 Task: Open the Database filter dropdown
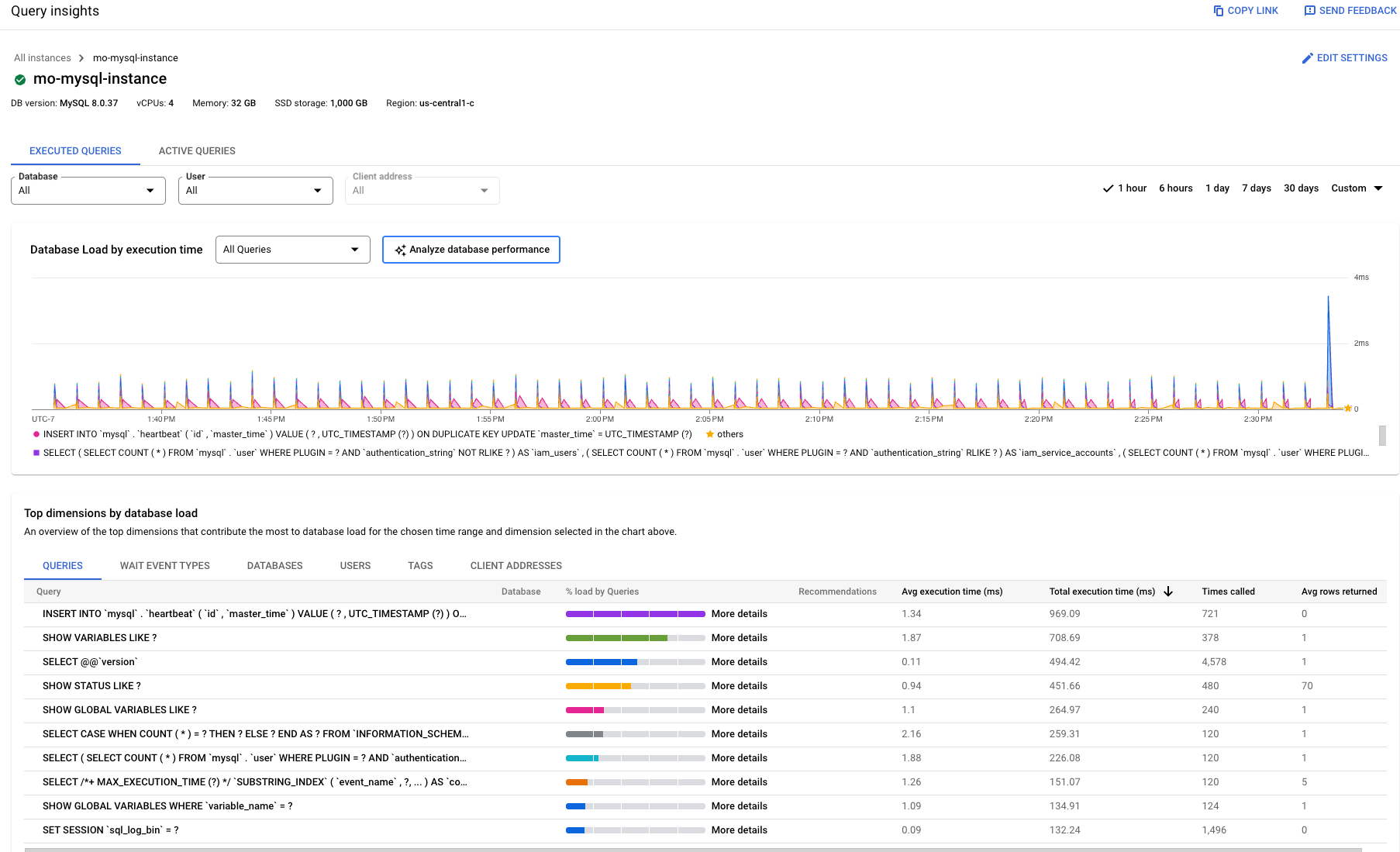click(88, 190)
